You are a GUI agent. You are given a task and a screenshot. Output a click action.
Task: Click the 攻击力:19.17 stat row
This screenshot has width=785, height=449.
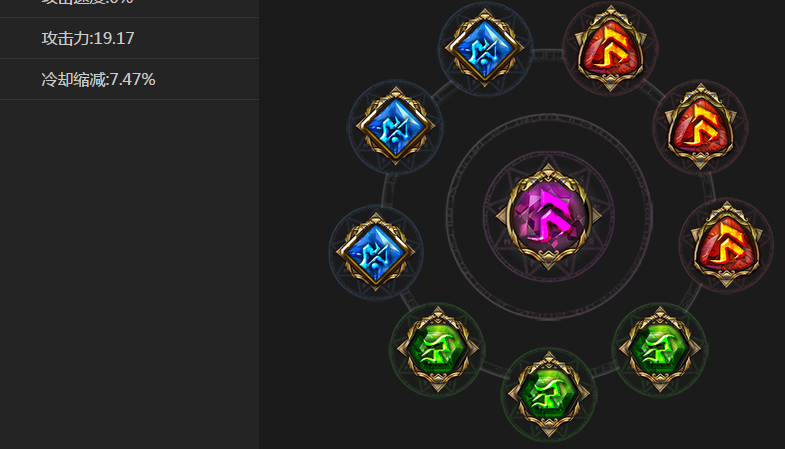click(129, 38)
